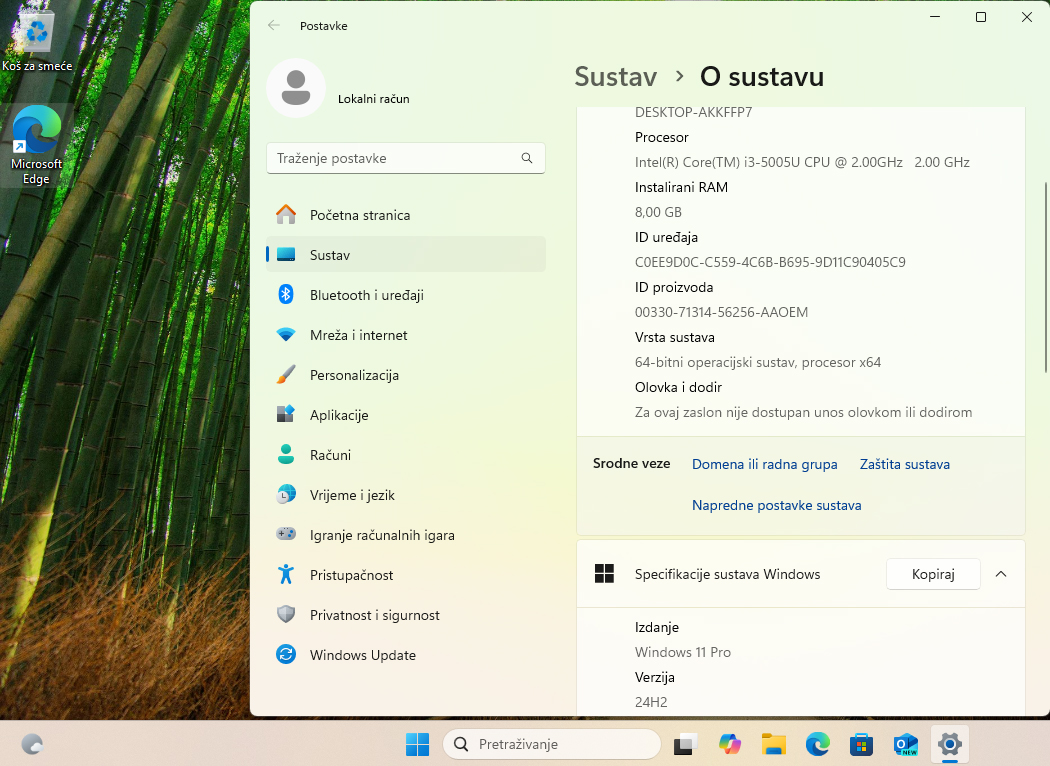Screen dimensions: 1050x766
Task: Go to Sustav via the breadcrumb
Action: coord(615,76)
